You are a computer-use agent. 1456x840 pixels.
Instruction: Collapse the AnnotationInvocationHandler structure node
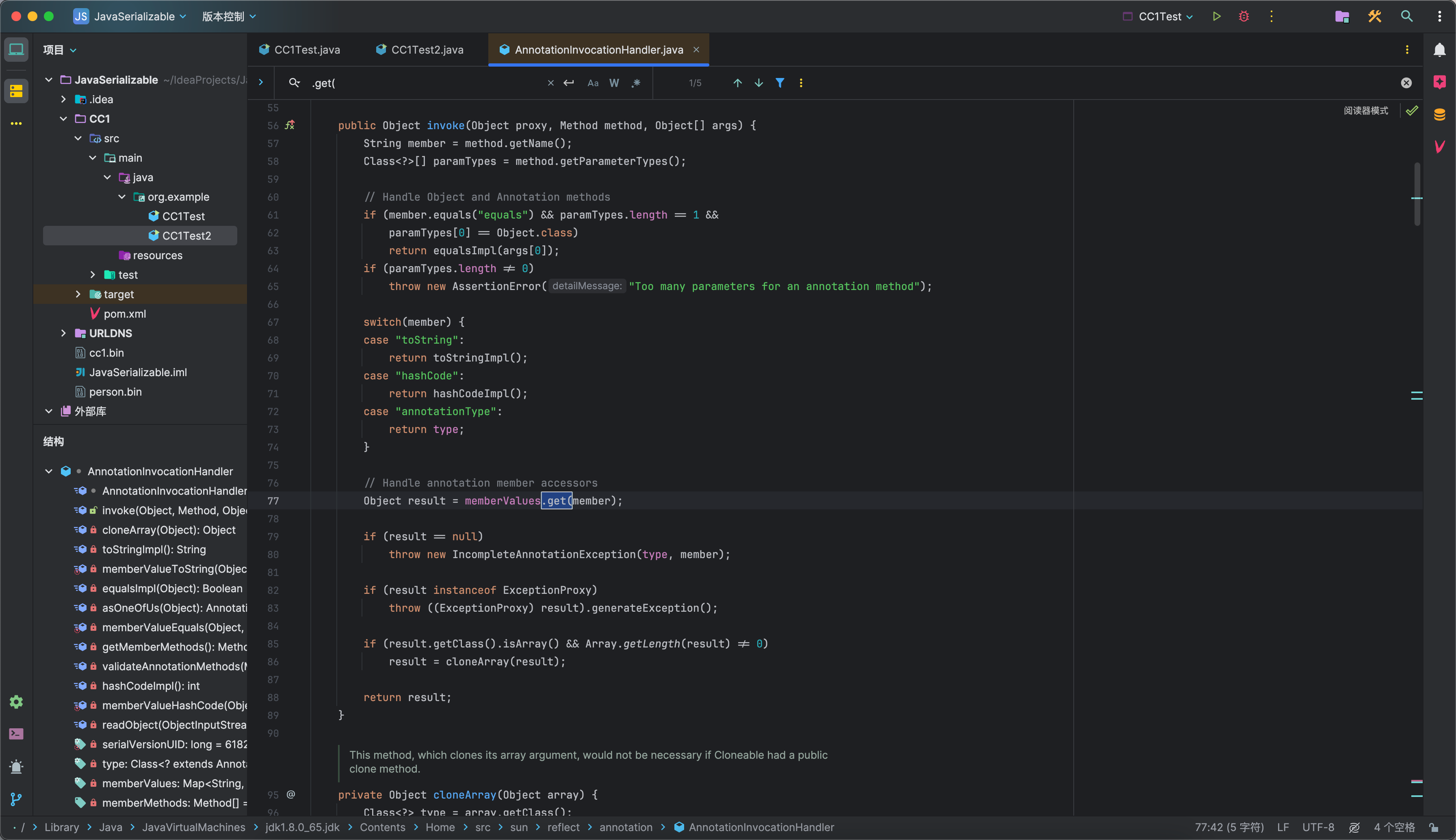[x=49, y=471]
